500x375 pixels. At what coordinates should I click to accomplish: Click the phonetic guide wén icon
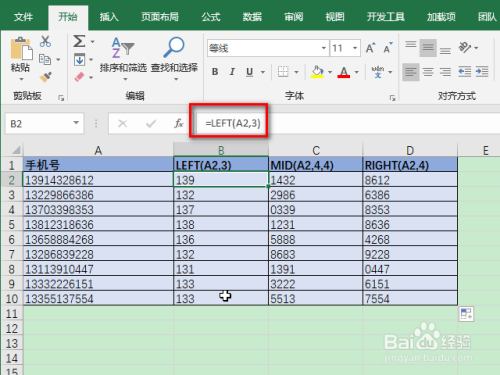378,72
